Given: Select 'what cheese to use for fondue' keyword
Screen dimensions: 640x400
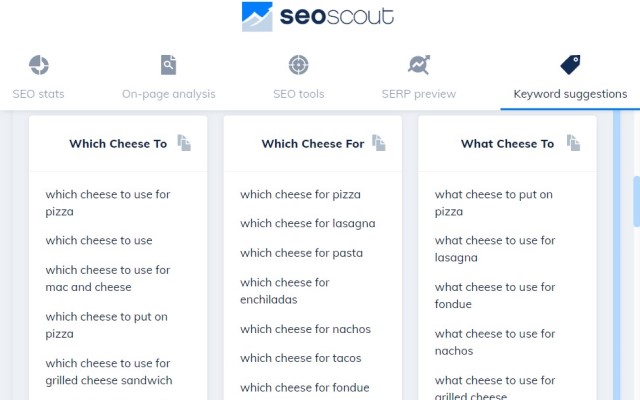Looking at the screenshot, I should click(x=494, y=295).
